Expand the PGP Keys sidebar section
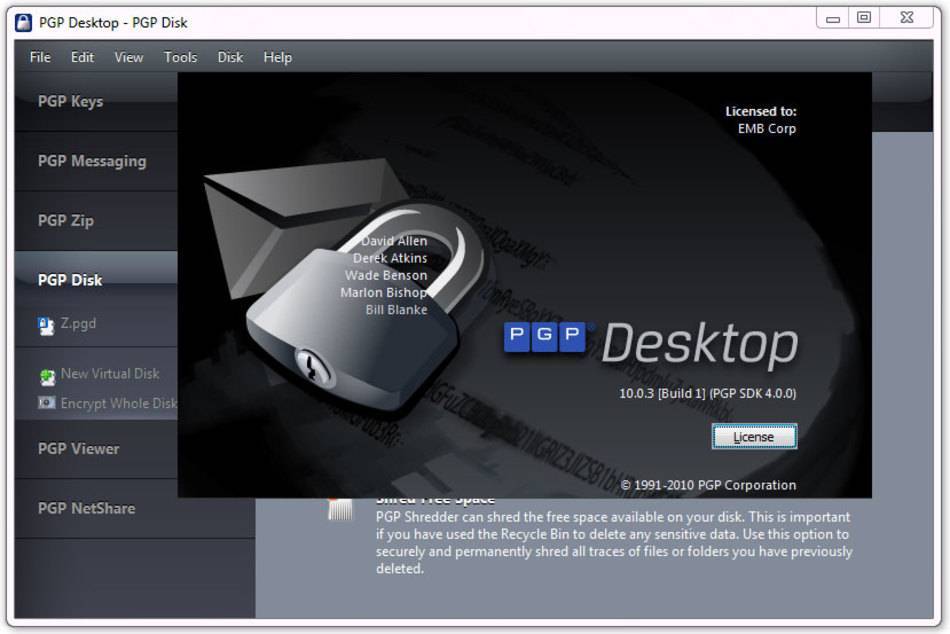The height and width of the screenshot is (634, 950). pos(70,101)
